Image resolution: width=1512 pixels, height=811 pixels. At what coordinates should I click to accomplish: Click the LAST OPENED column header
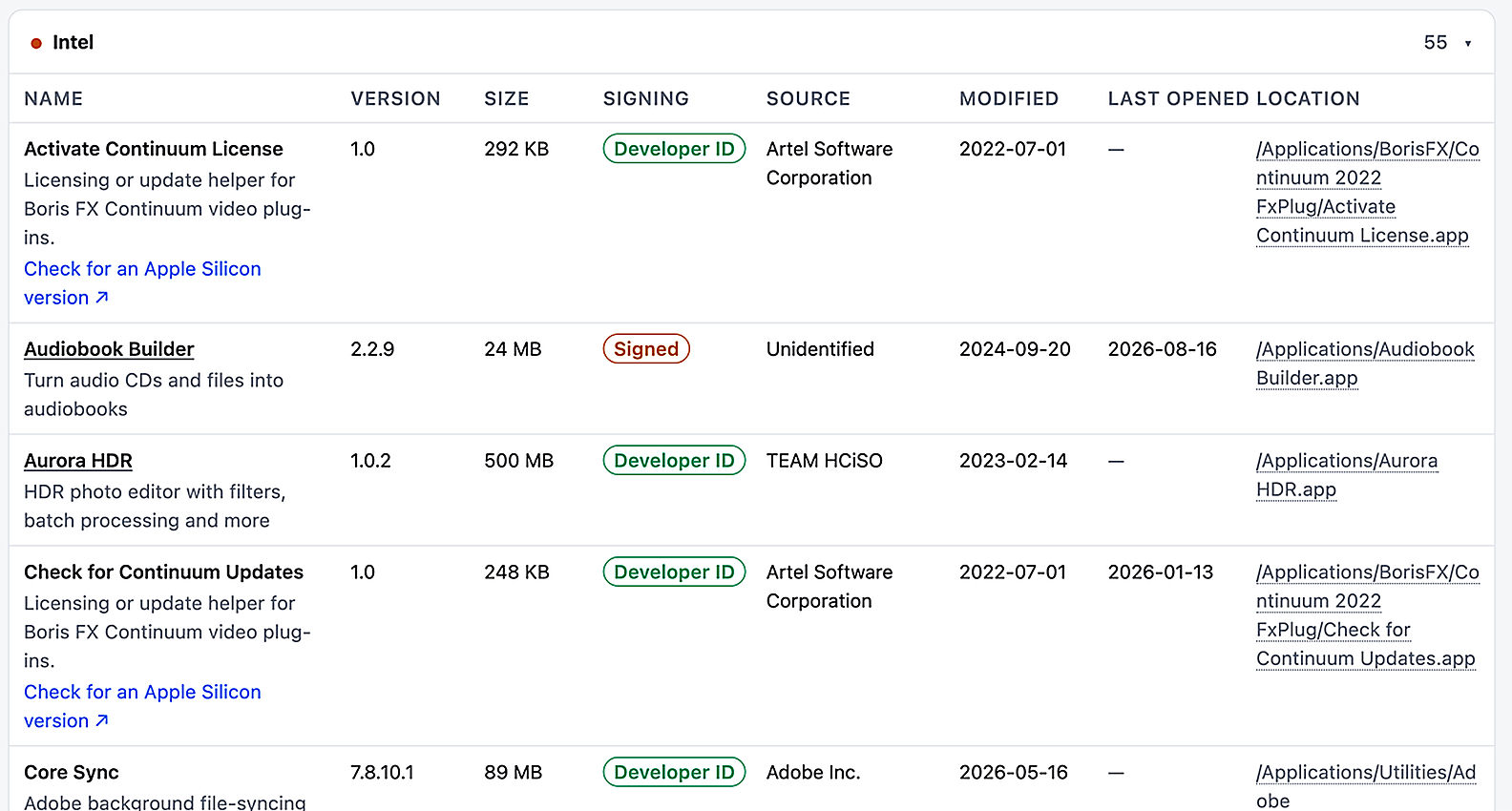pos(1179,98)
